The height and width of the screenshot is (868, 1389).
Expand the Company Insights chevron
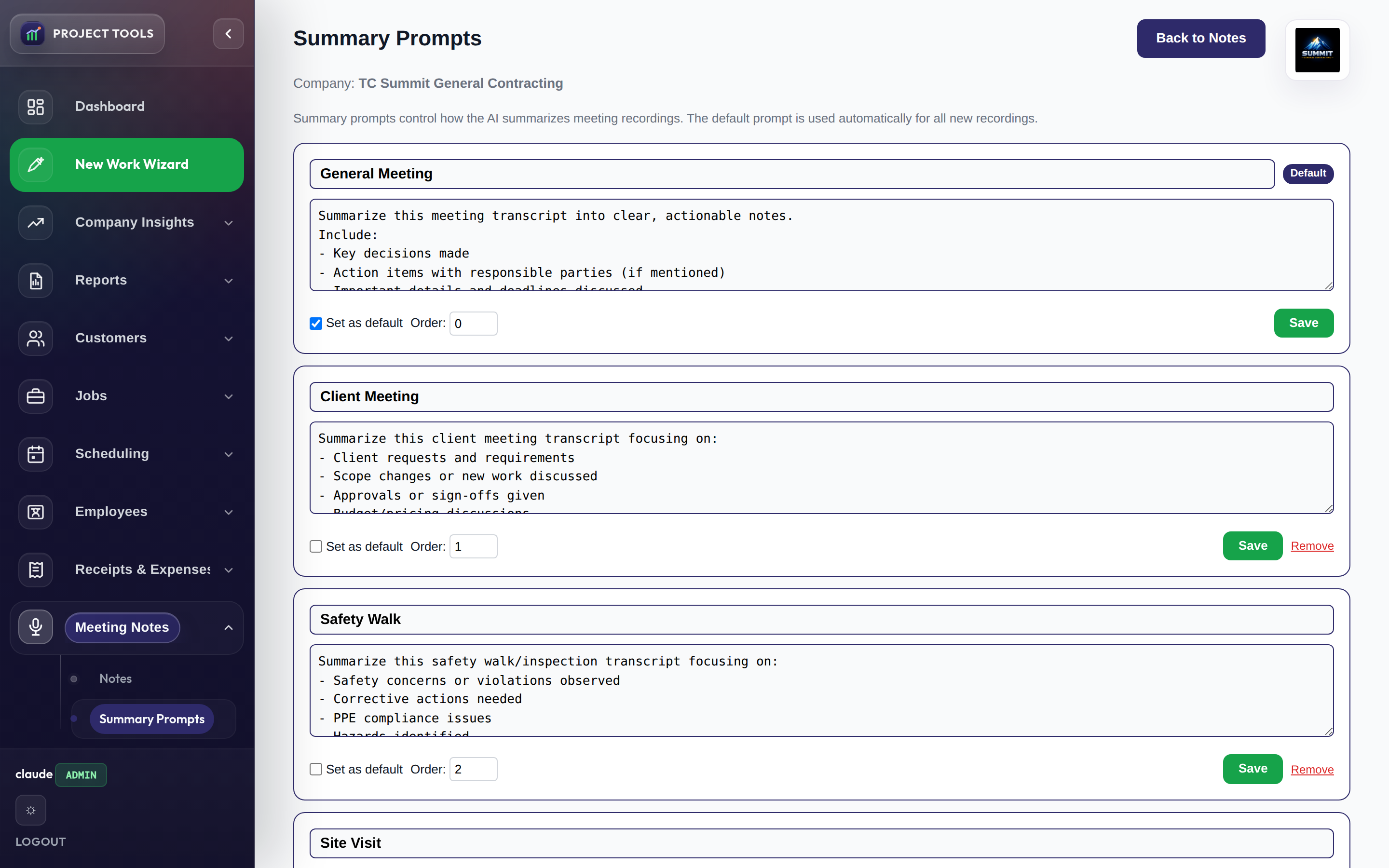coord(229,223)
